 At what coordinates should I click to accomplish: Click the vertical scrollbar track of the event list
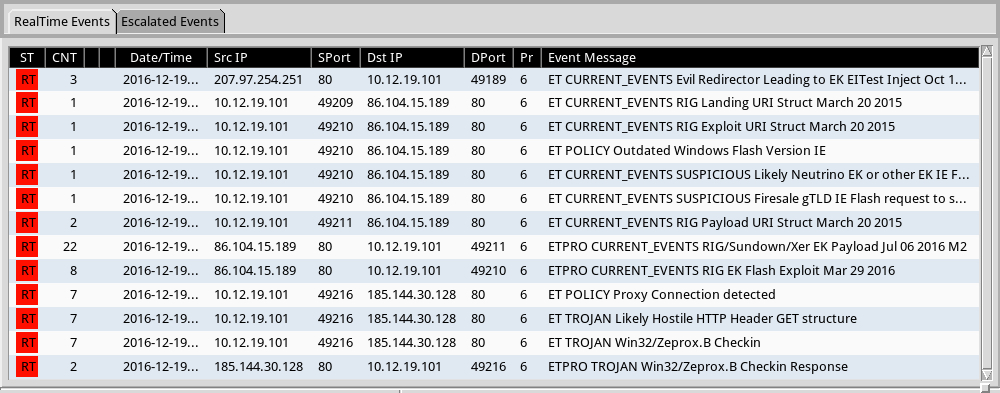pyautogui.click(x=987, y=213)
